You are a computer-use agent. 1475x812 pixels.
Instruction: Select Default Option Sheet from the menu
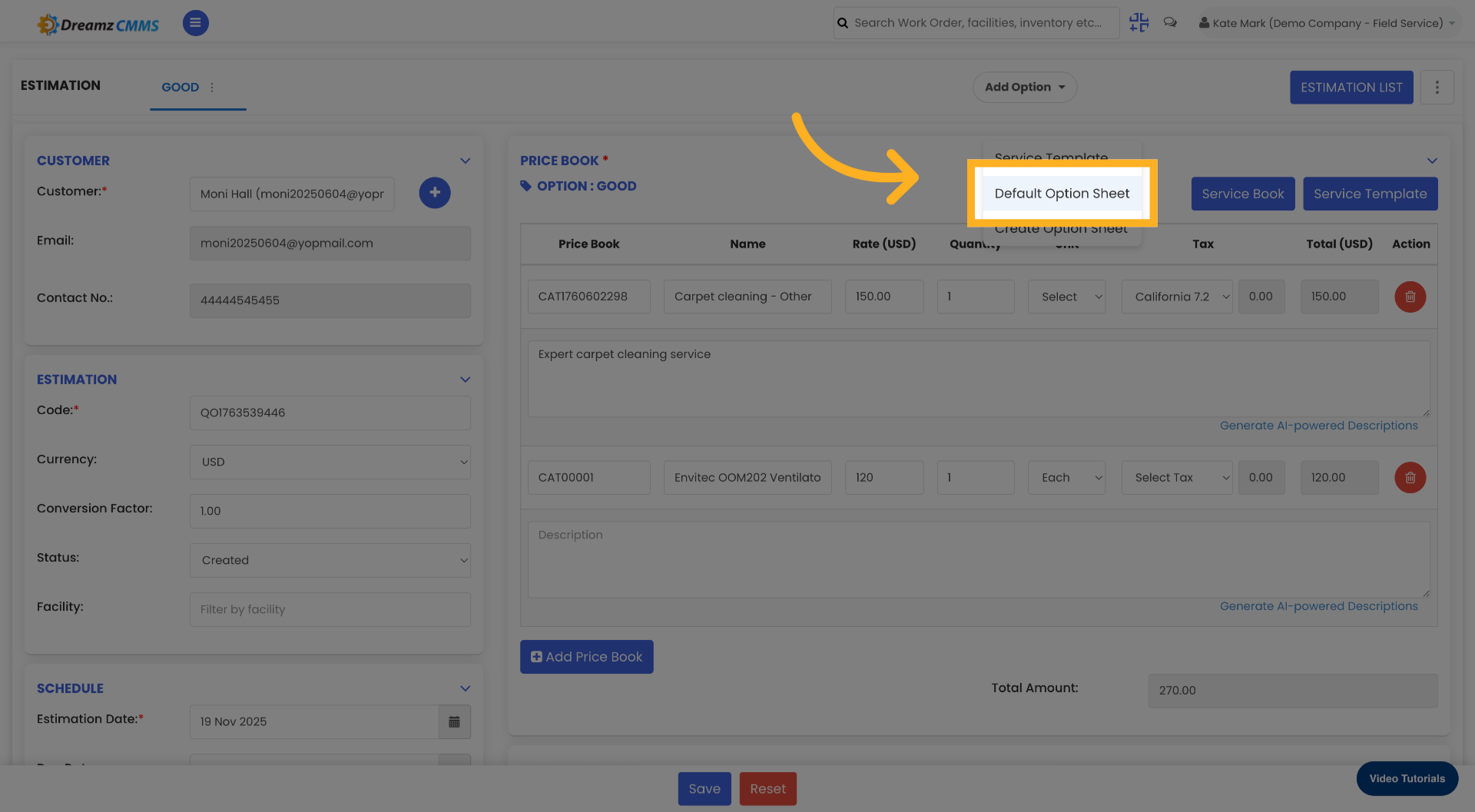[1062, 194]
